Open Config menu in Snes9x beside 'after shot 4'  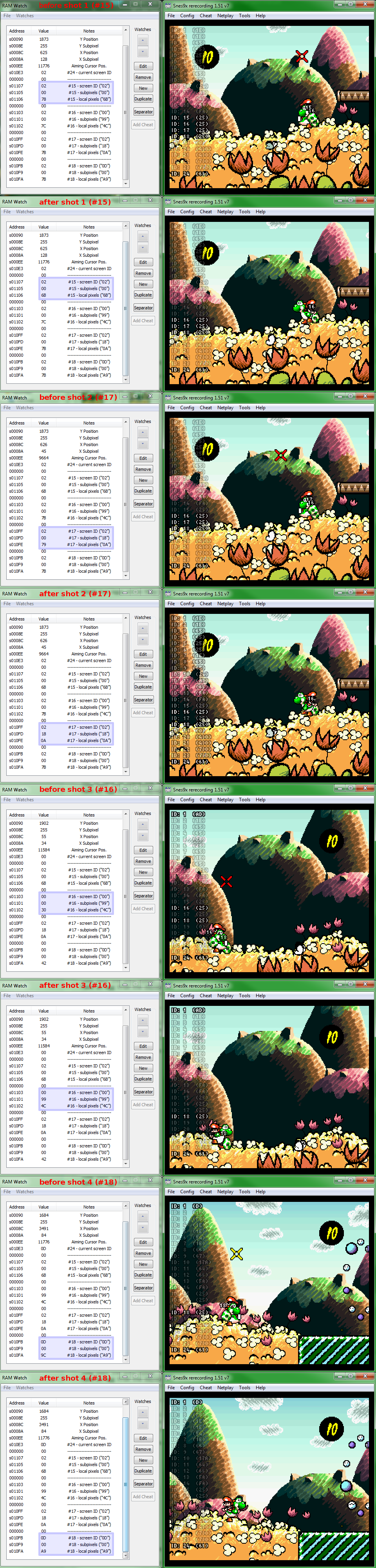(x=187, y=1388)
